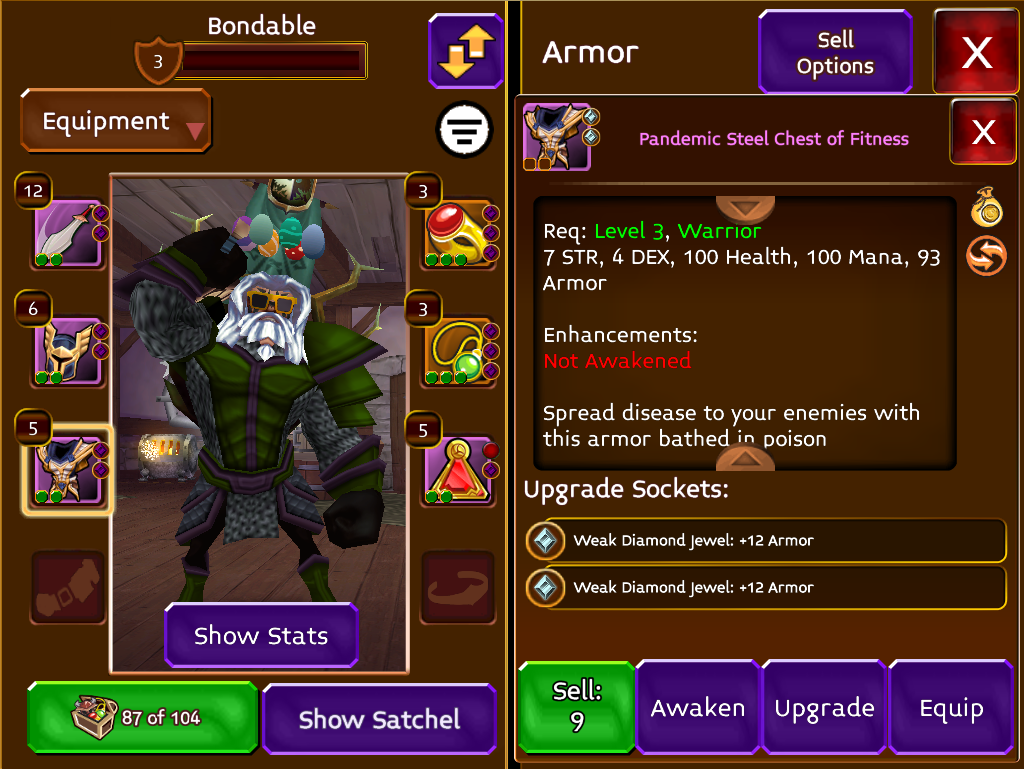The height and width of the screenshot is (769, 1024).
Task: Collapse item description using top arrow
Action: tap(745, 209)
